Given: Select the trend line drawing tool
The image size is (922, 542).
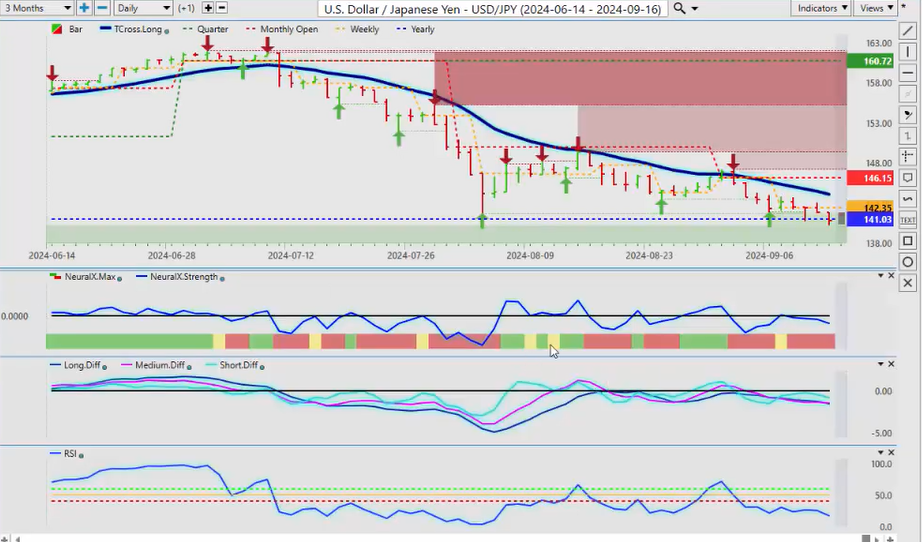Looking at the screenshot, I should [907, 32].
